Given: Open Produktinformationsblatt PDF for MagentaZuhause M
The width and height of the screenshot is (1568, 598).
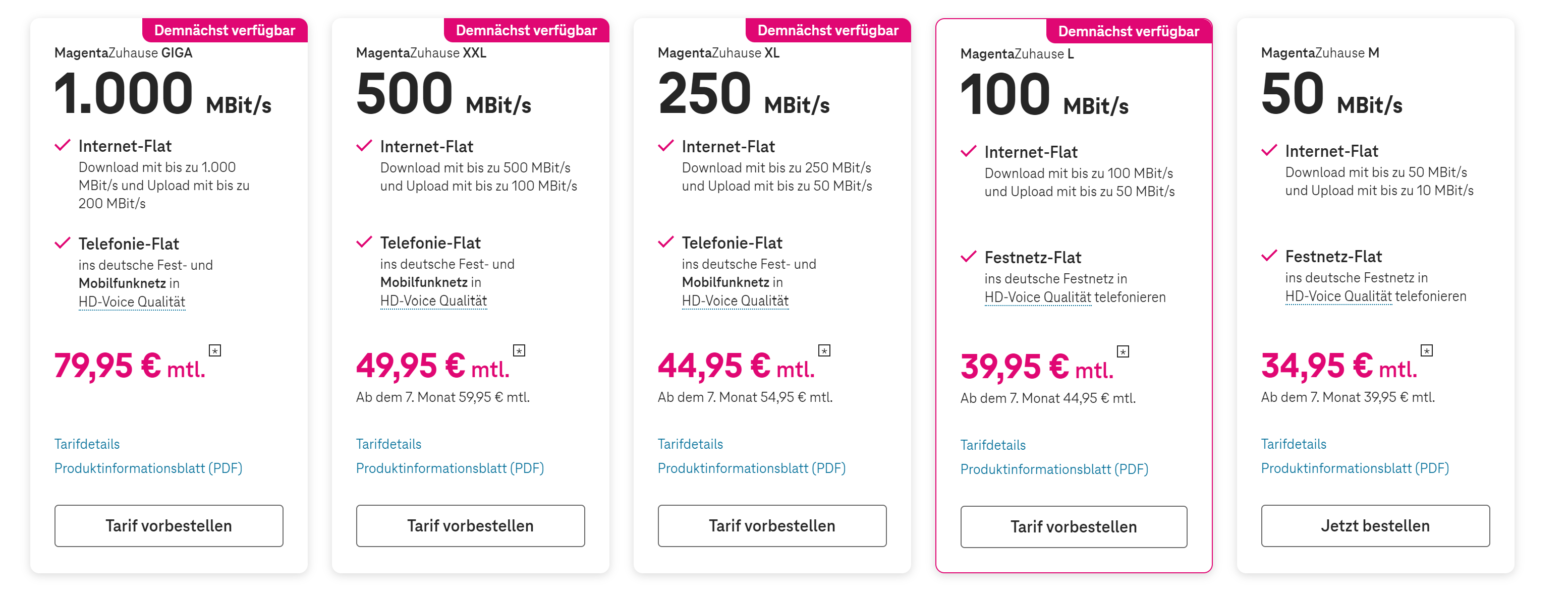Looking at the screenshot, I should pyautogui.click(x=1355, y=468).
